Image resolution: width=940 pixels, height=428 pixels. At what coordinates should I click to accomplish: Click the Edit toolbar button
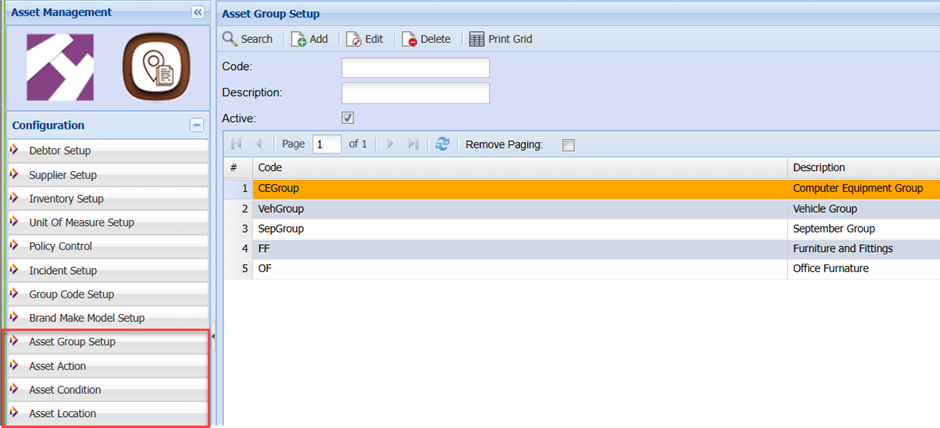[x=364, y=39]
